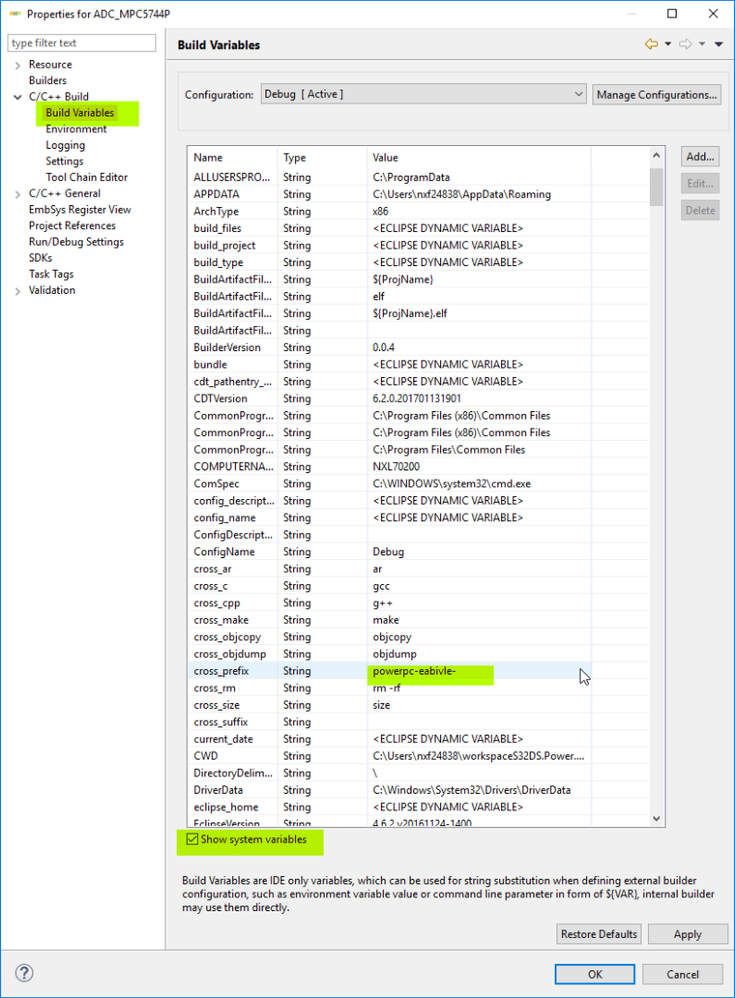Click the table scrollbar up arrow

pyautogui.click(x=657, y=155)
